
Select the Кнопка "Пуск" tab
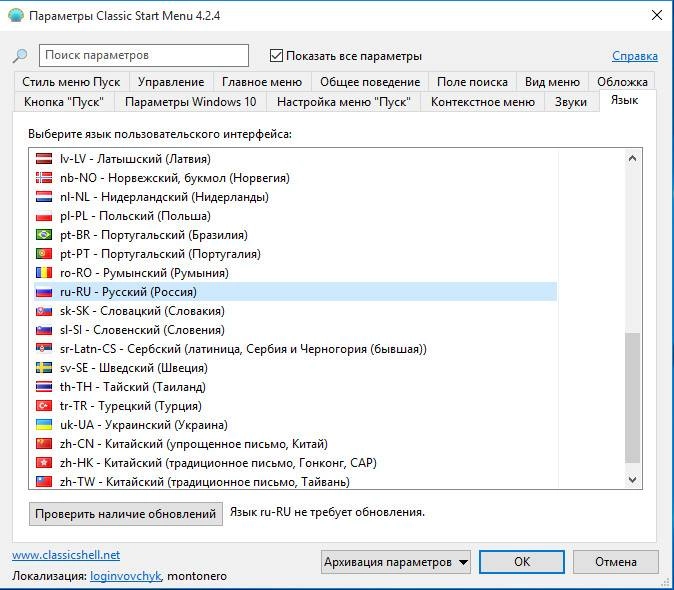tap(64, 102)
